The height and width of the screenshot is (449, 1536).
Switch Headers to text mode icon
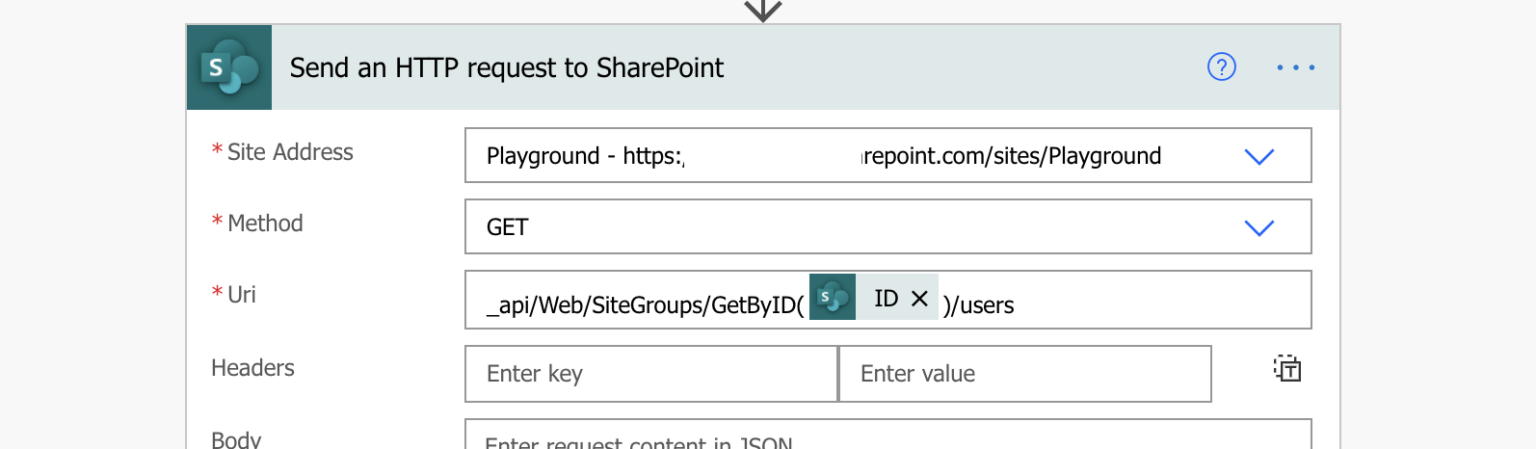[1287, 368]
